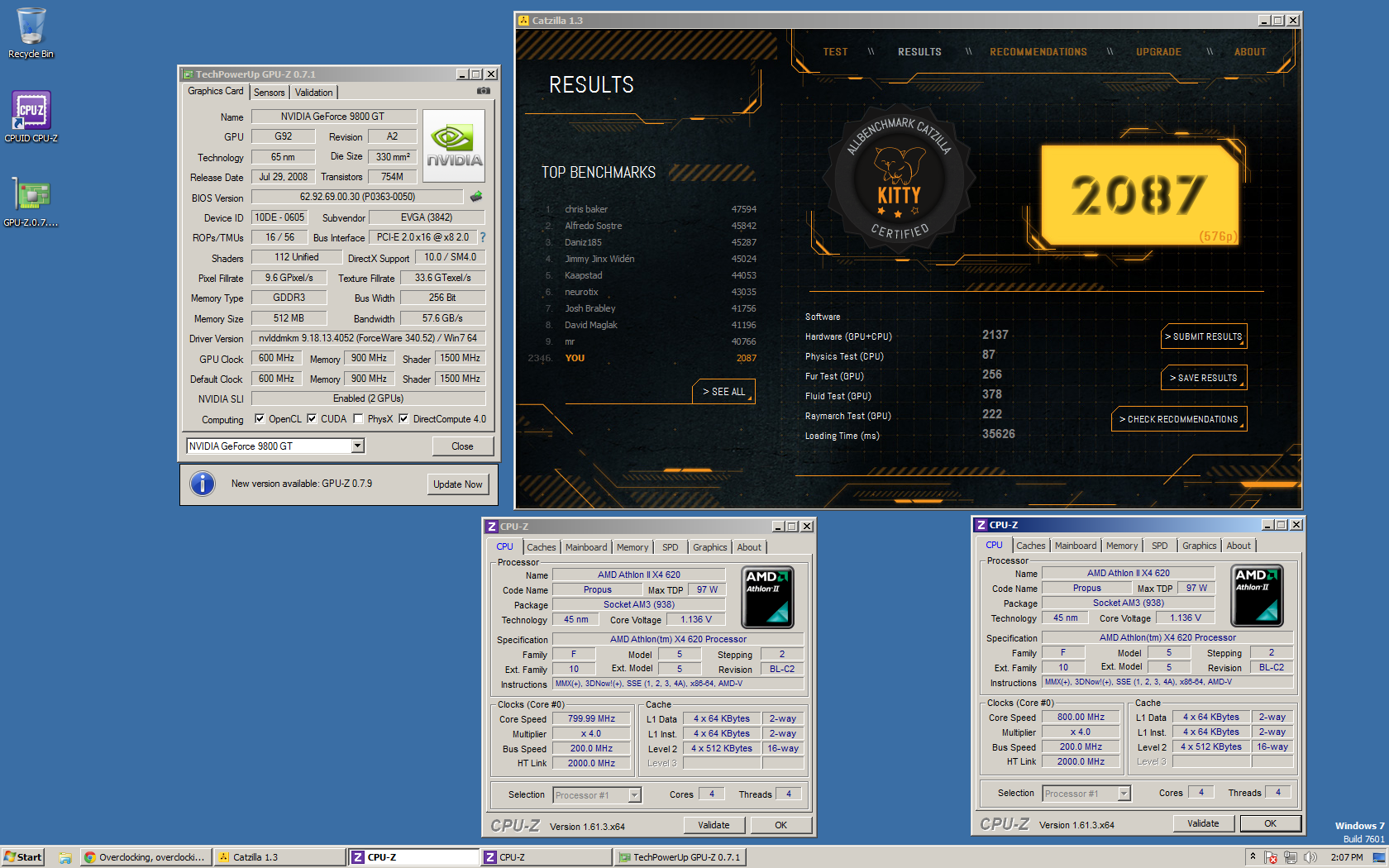Click the Driver Version field in GPU-Z

coord(368,338)
